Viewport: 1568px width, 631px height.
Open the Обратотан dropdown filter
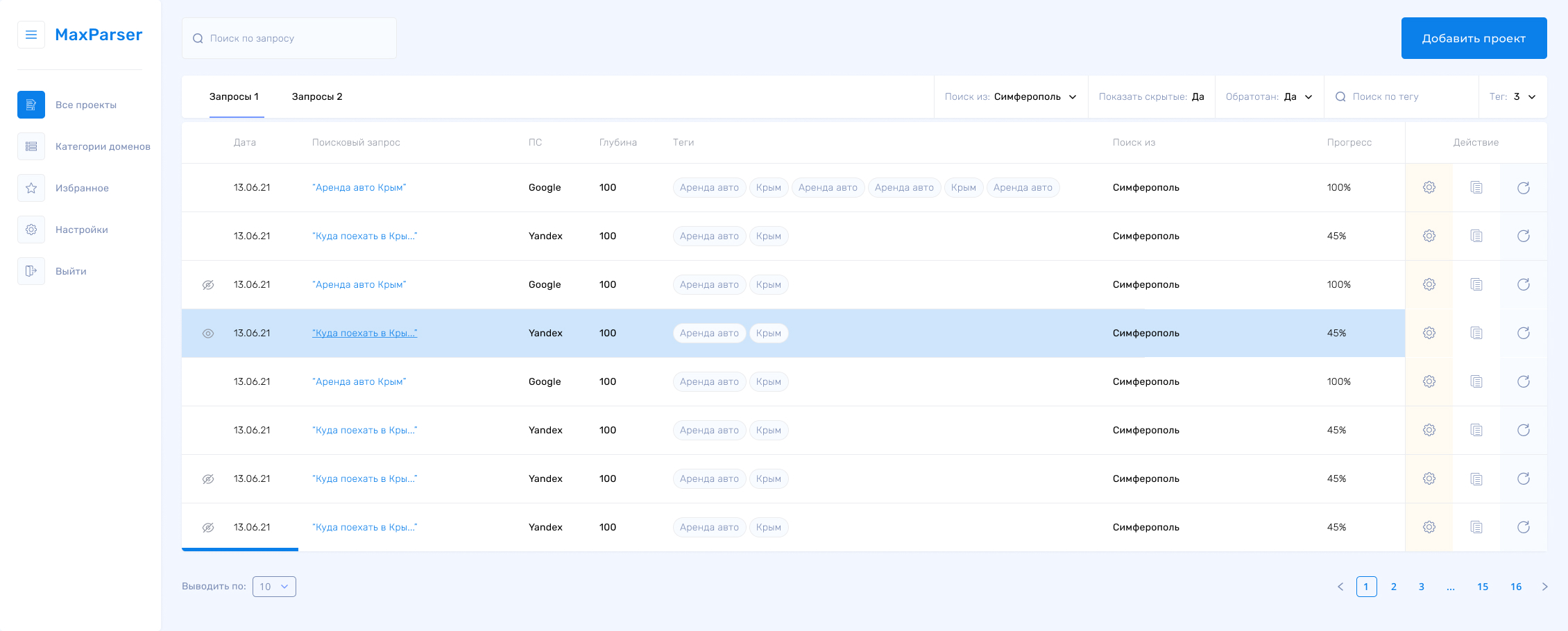click(x=1270, y=96)
